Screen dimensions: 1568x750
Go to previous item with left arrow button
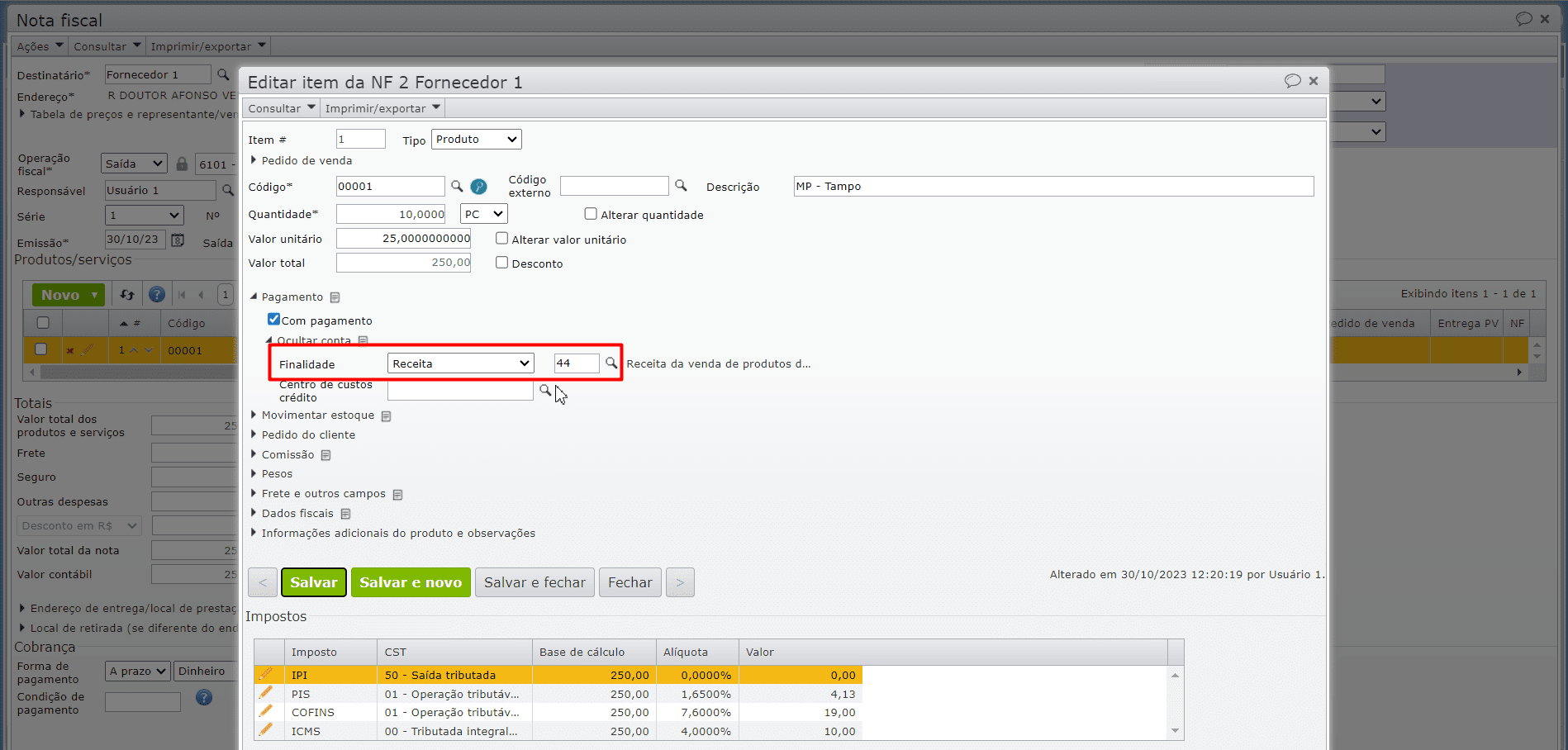coord(263,582)
